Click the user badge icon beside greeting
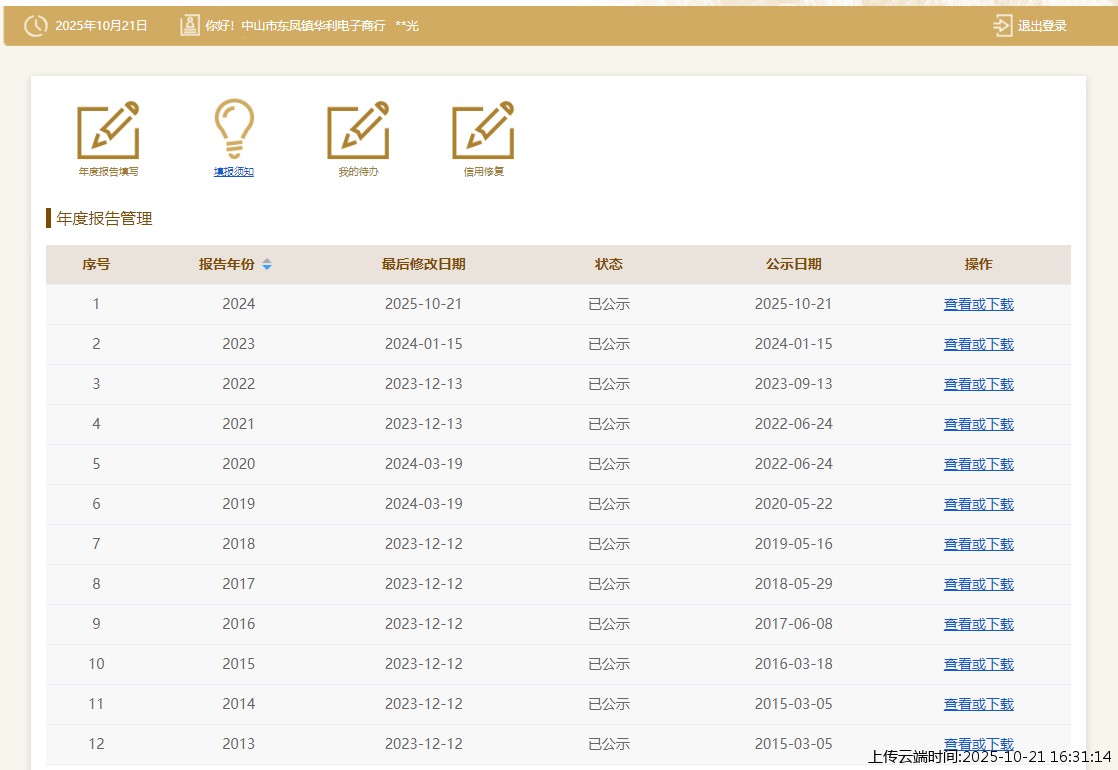 coord(189,26)
